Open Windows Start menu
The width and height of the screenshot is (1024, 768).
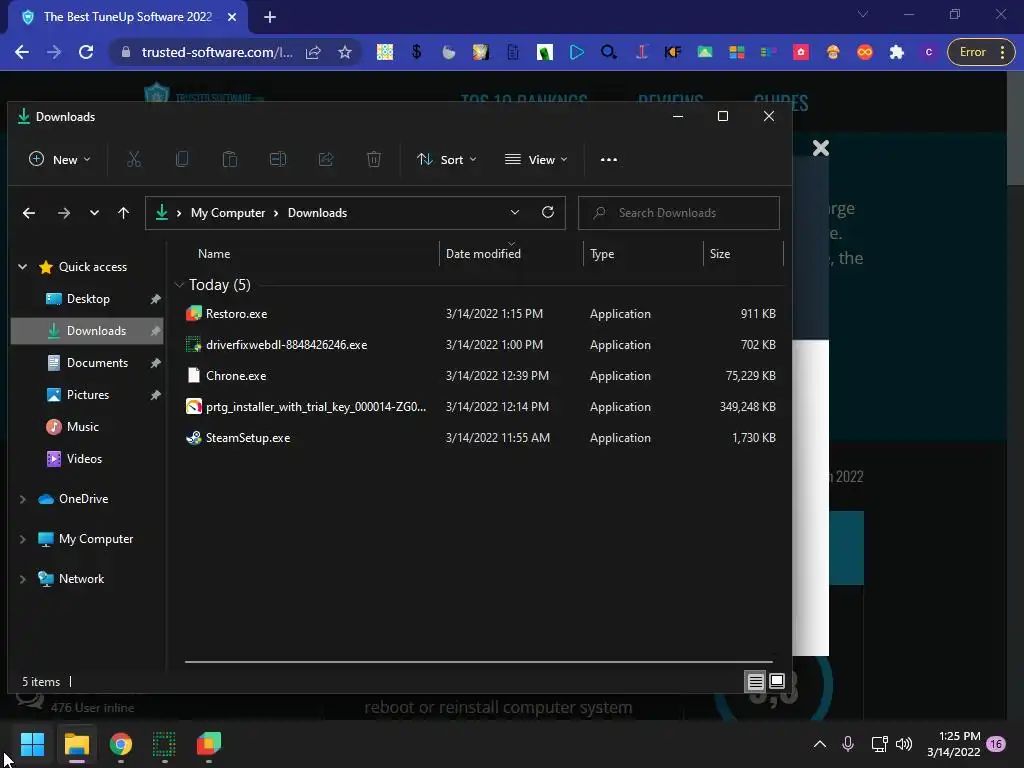pos(32,744)
